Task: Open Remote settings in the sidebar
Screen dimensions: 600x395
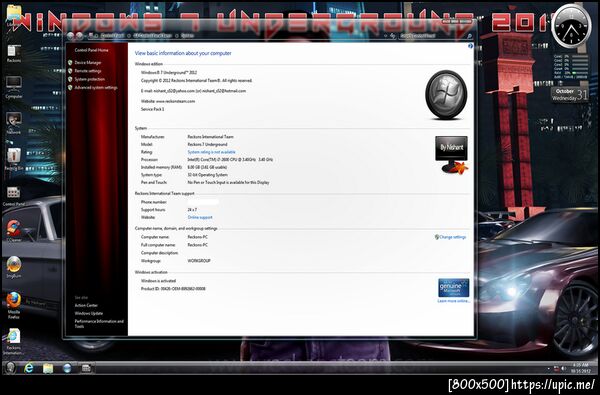Action: [88, 71]
